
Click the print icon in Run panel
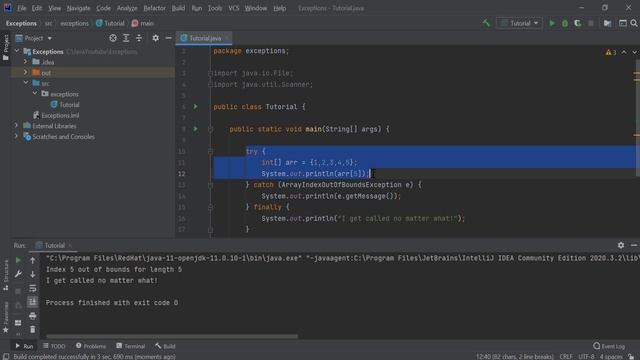[33, 316]
